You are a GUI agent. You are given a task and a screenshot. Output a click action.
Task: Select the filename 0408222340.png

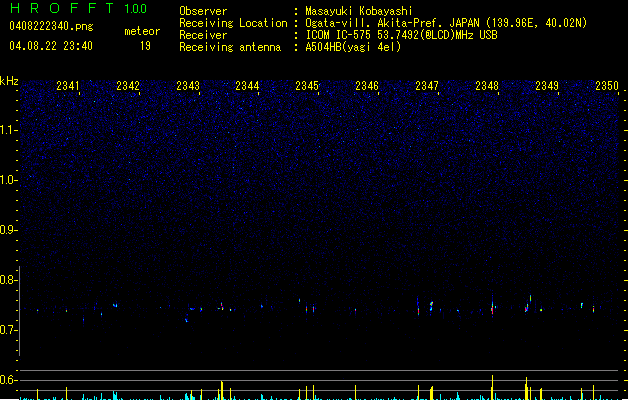51,26
